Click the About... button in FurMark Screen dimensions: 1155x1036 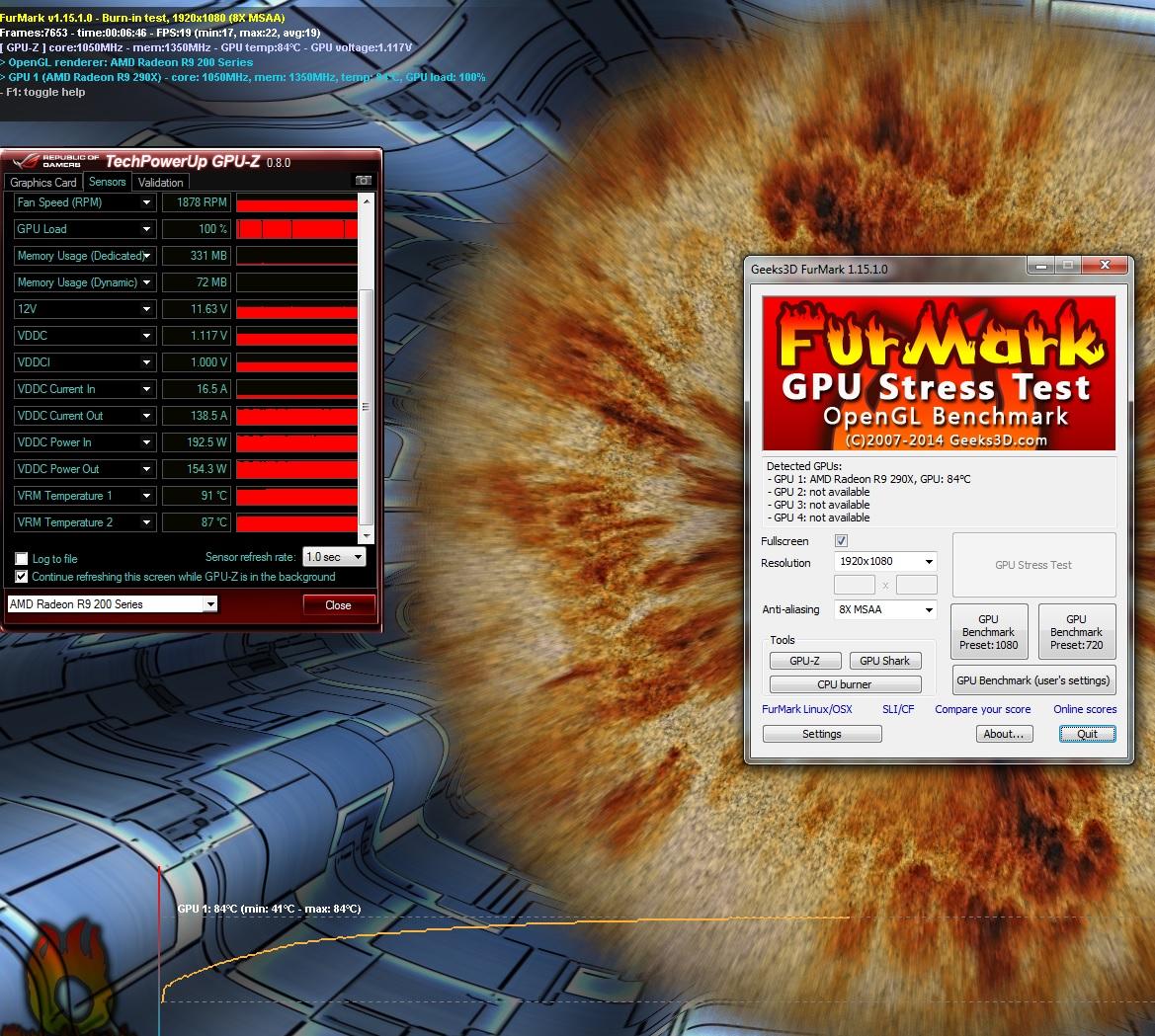coord(1004,734)
